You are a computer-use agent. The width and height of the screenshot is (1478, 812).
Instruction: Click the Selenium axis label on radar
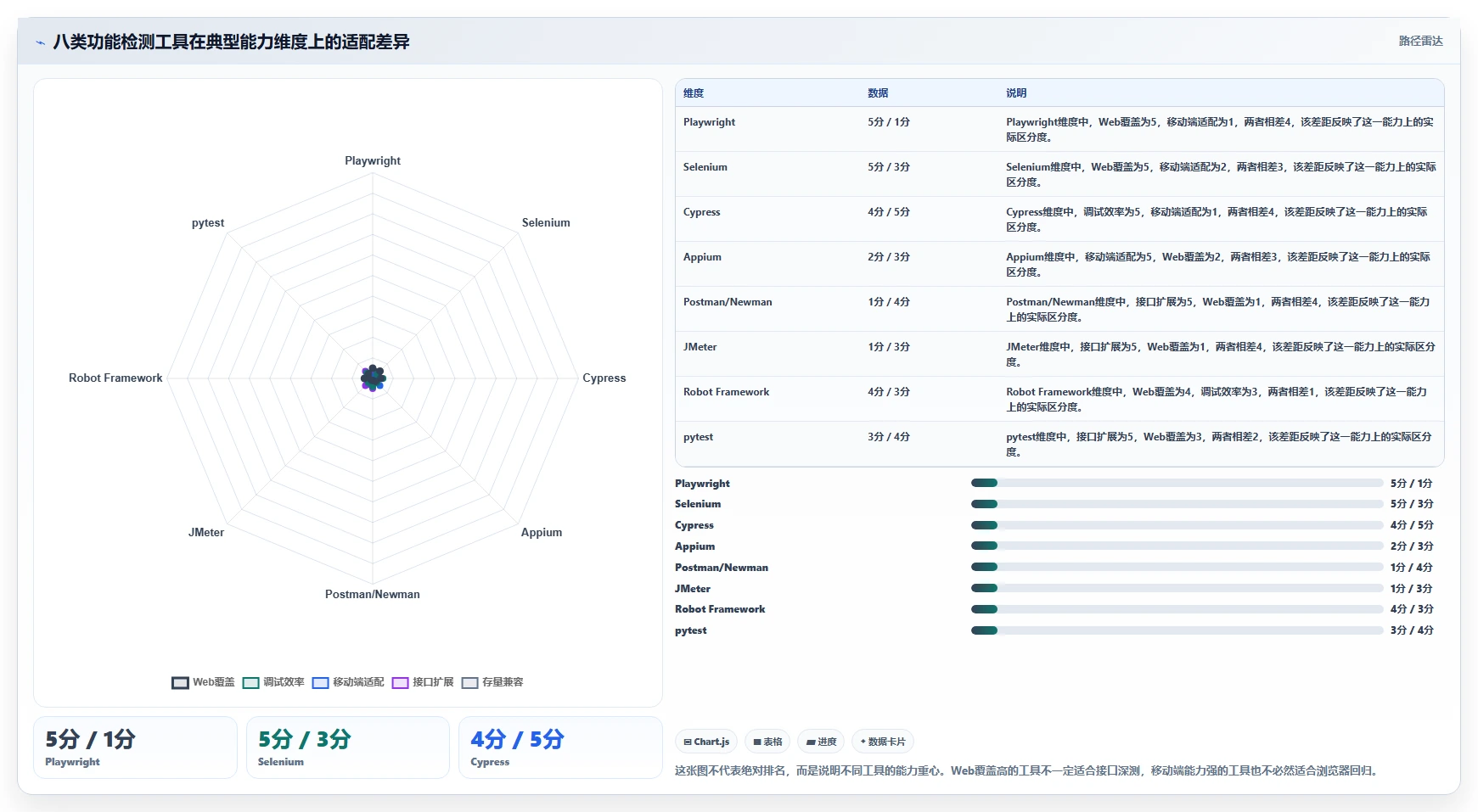click(546, 222)
